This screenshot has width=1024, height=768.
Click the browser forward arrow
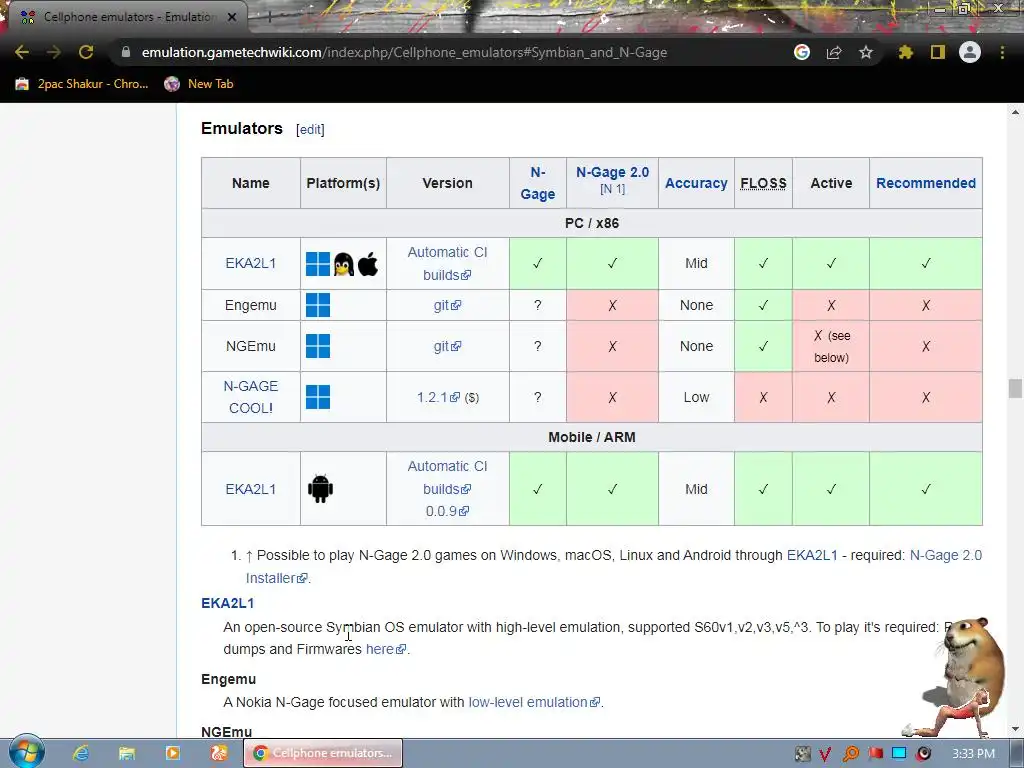pyautogui.click(x=54, y=52)
